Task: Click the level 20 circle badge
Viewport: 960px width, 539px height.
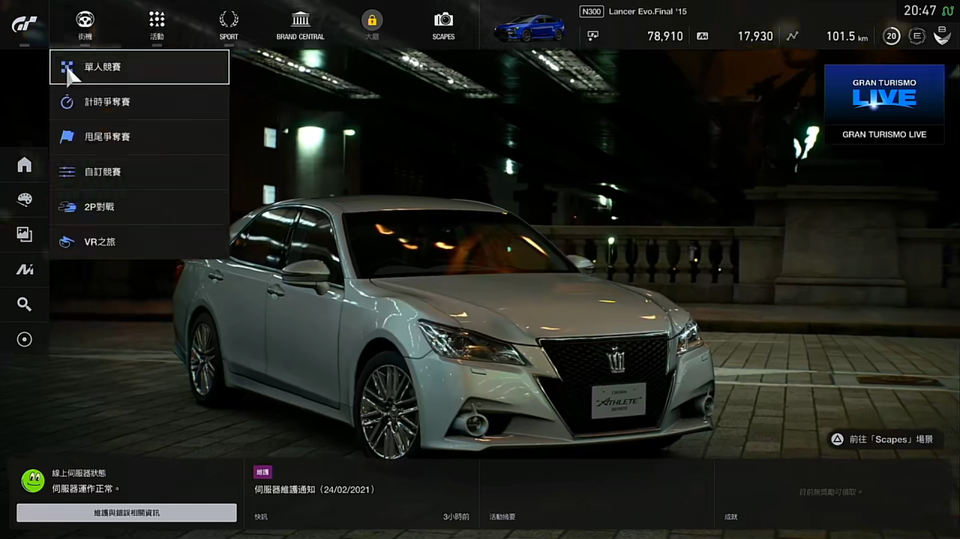Action: point(891,36)
